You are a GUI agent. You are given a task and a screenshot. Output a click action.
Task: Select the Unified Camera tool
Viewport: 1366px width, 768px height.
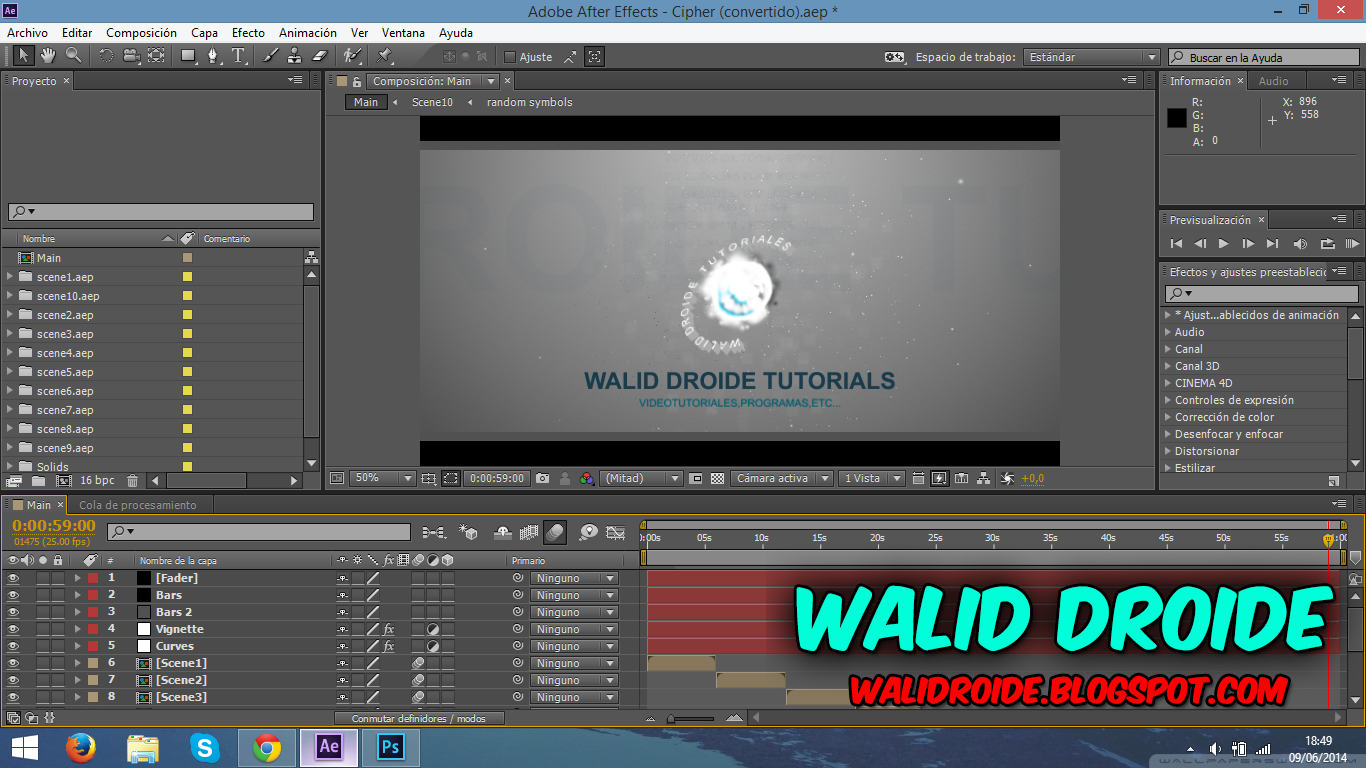pos(131,56)
